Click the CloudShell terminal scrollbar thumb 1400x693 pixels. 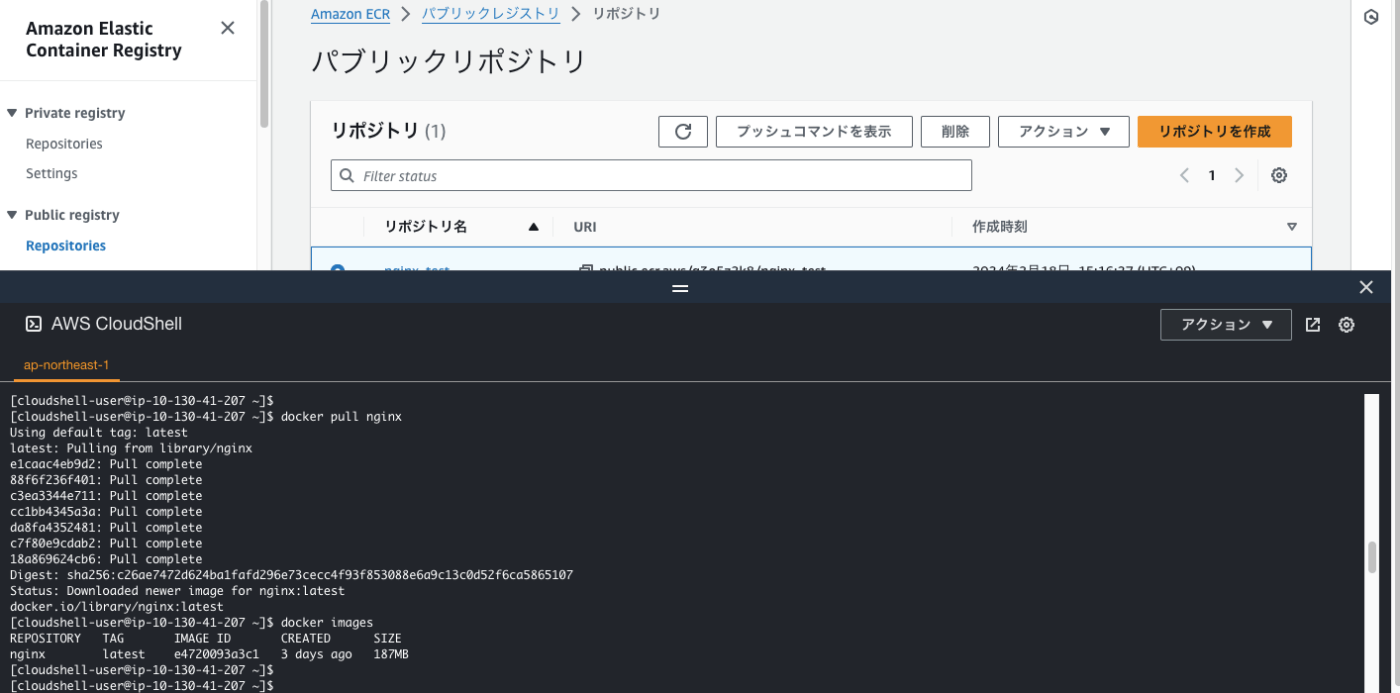(x=1372, y=558)
